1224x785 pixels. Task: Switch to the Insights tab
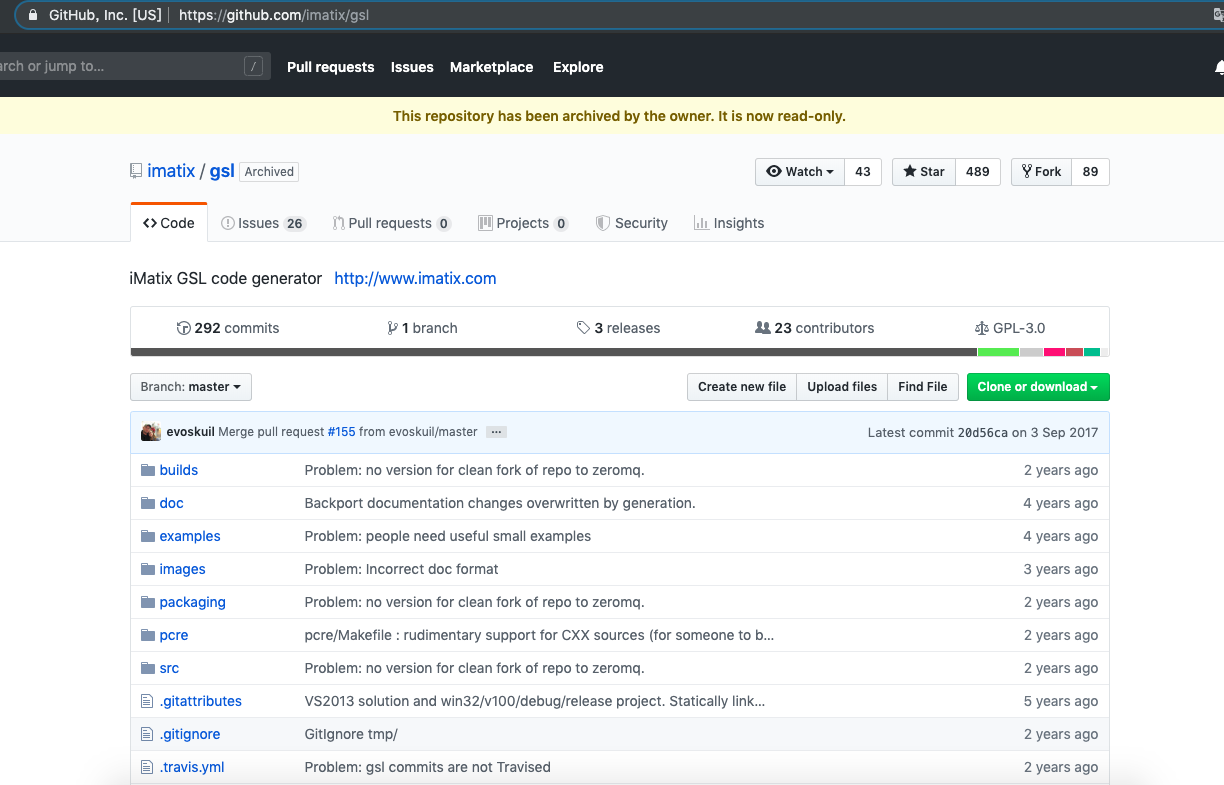tap(729, 223)
